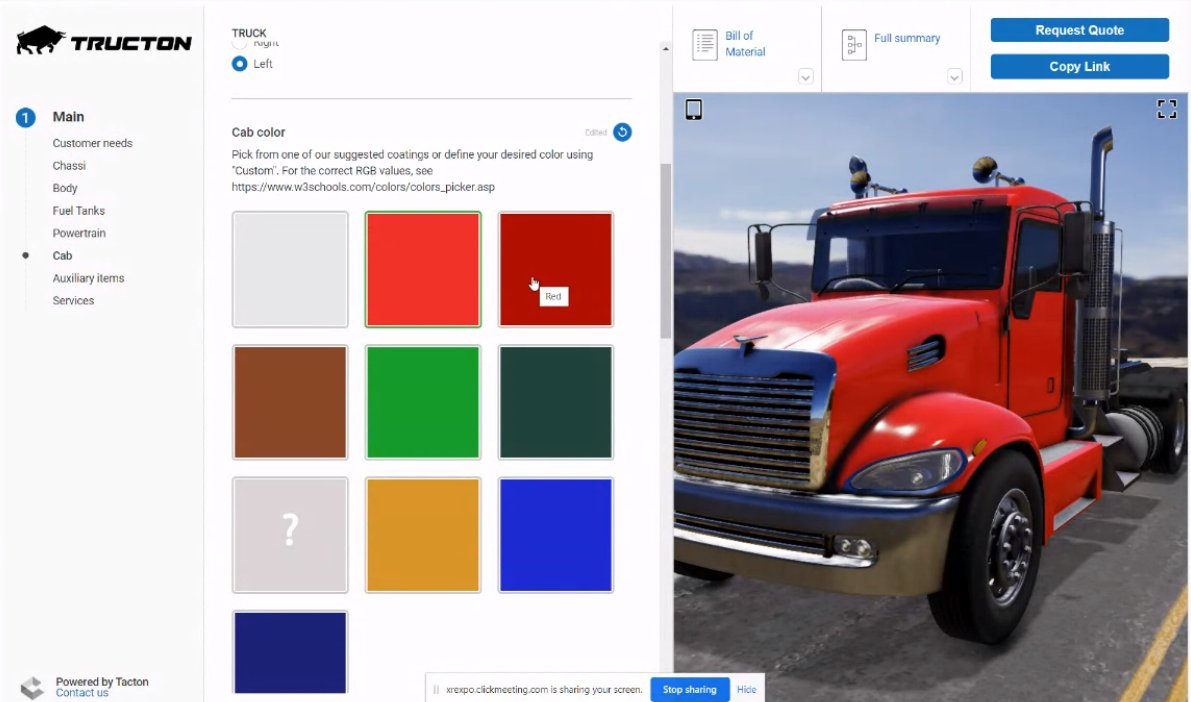
Task: Expand the Full summary dropdown chevron
Action: point(955,76)
